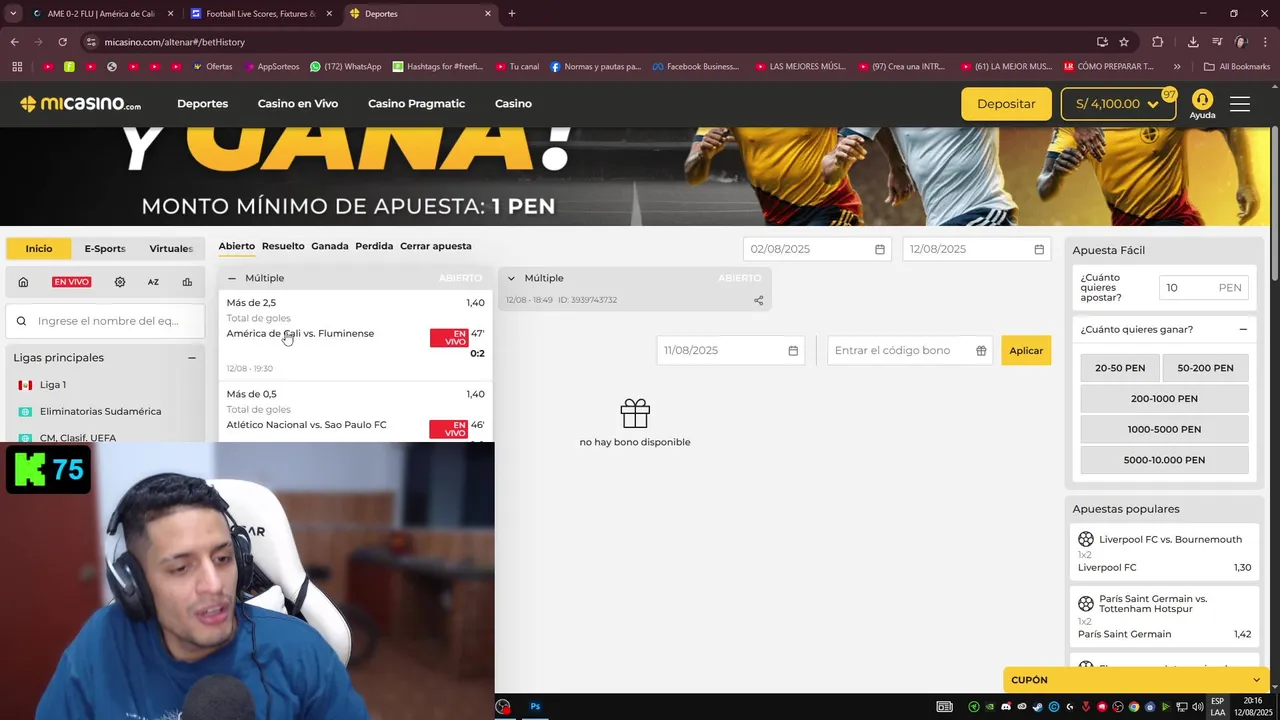The width and height of the screenshot is (1280, 720).
Task: Switch to Perdida tab
Action: (374, 246)
